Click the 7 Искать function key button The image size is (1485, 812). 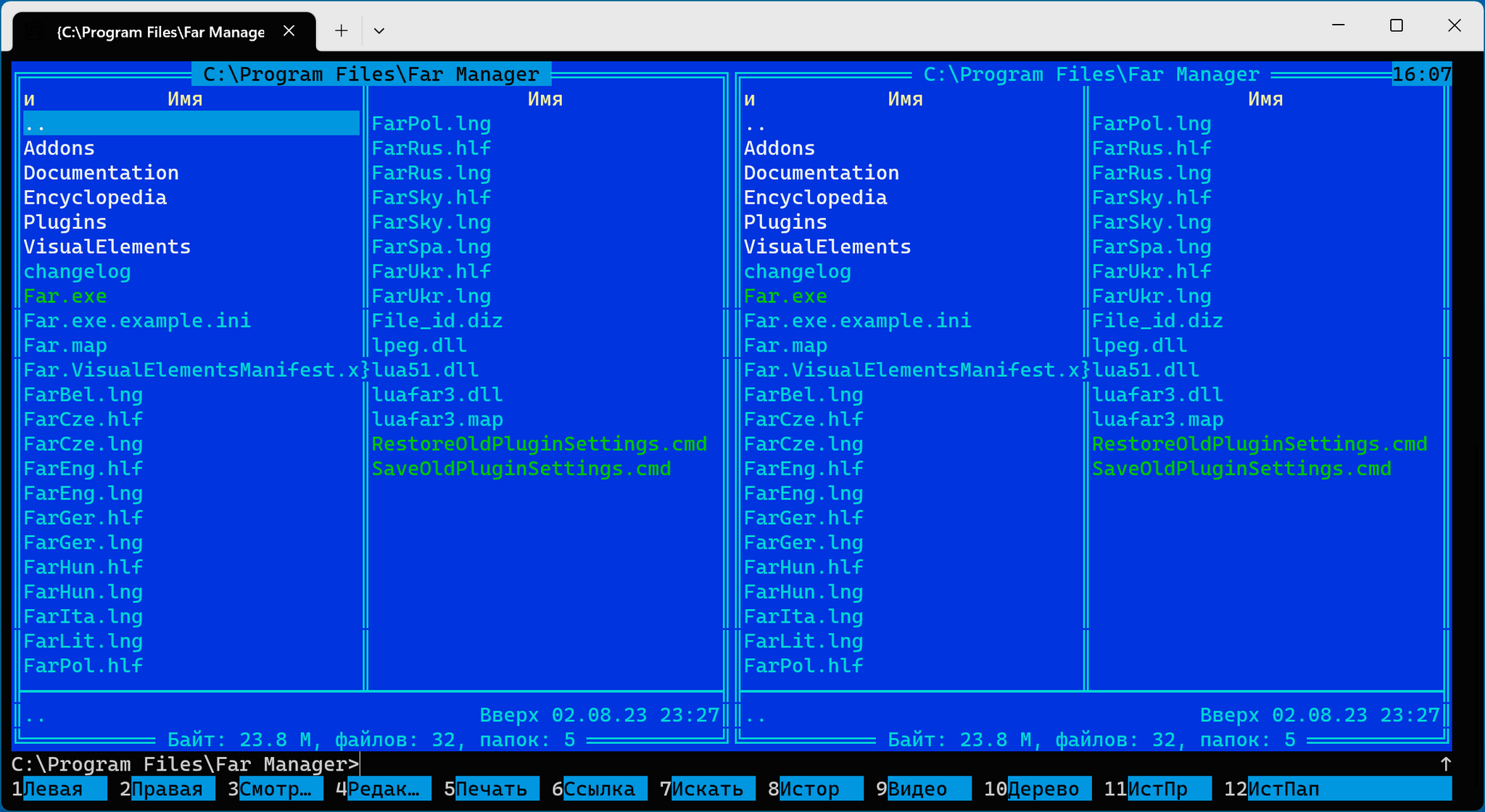coord(708,789)
